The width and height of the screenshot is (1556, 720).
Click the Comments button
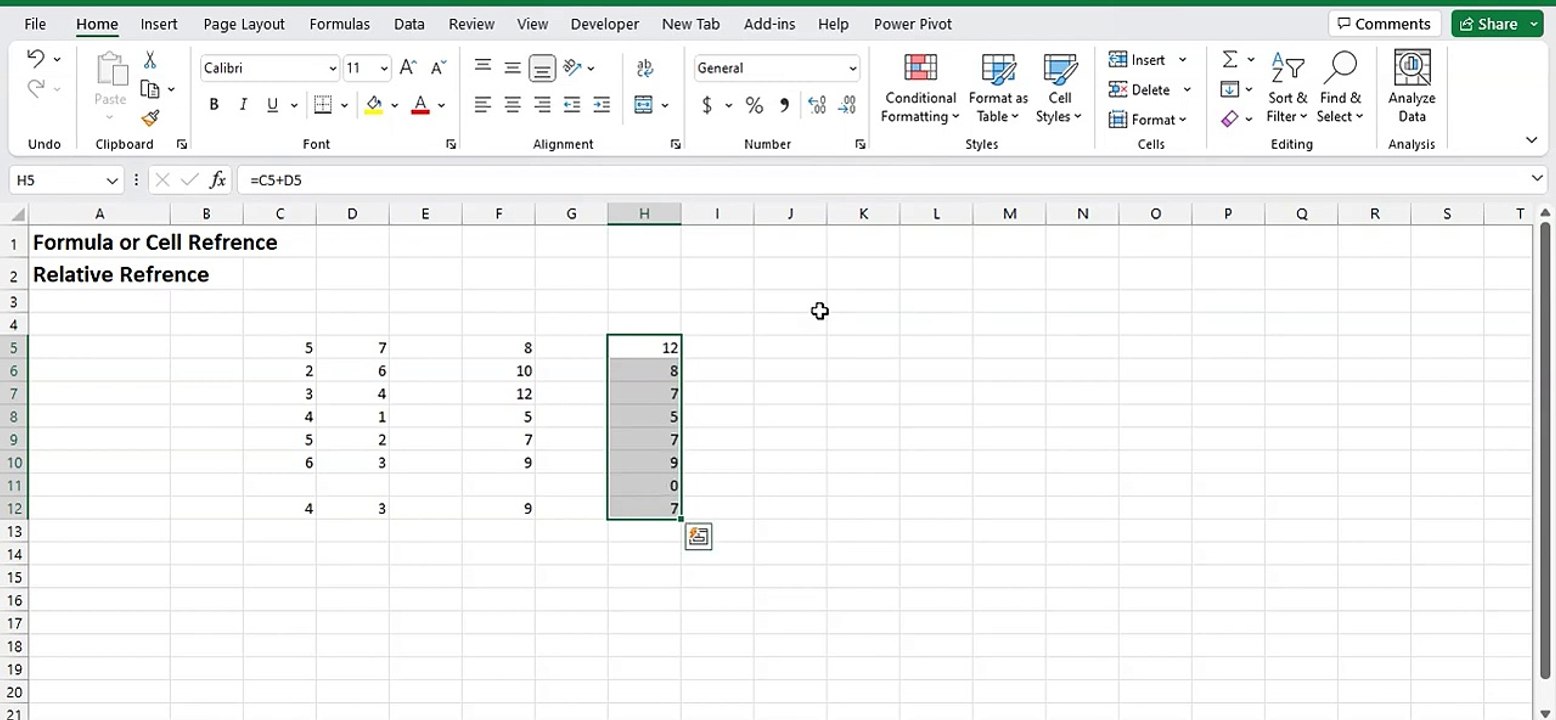(1383, 24)
